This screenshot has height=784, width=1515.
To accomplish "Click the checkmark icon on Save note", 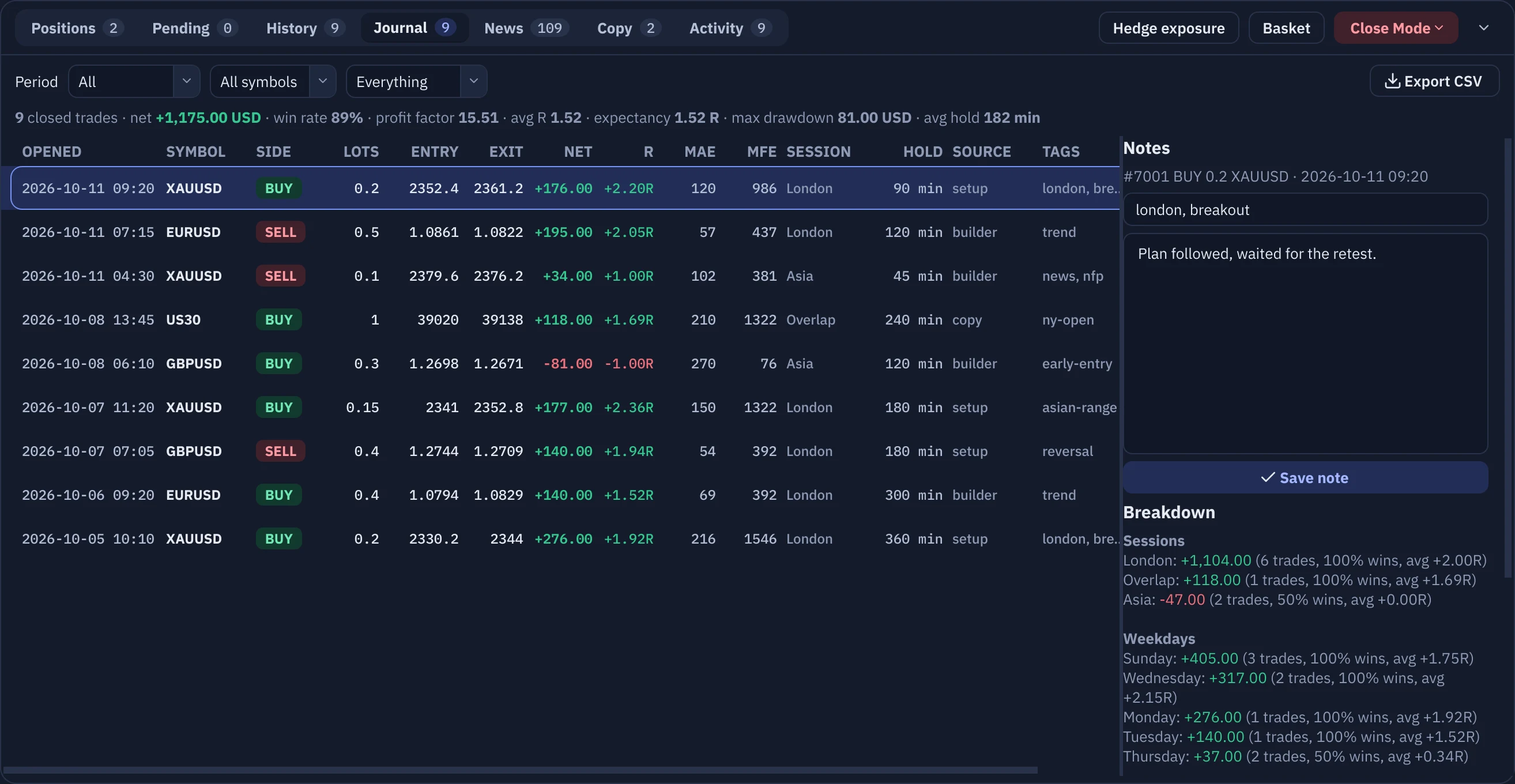I will (x=1268, y=477).
